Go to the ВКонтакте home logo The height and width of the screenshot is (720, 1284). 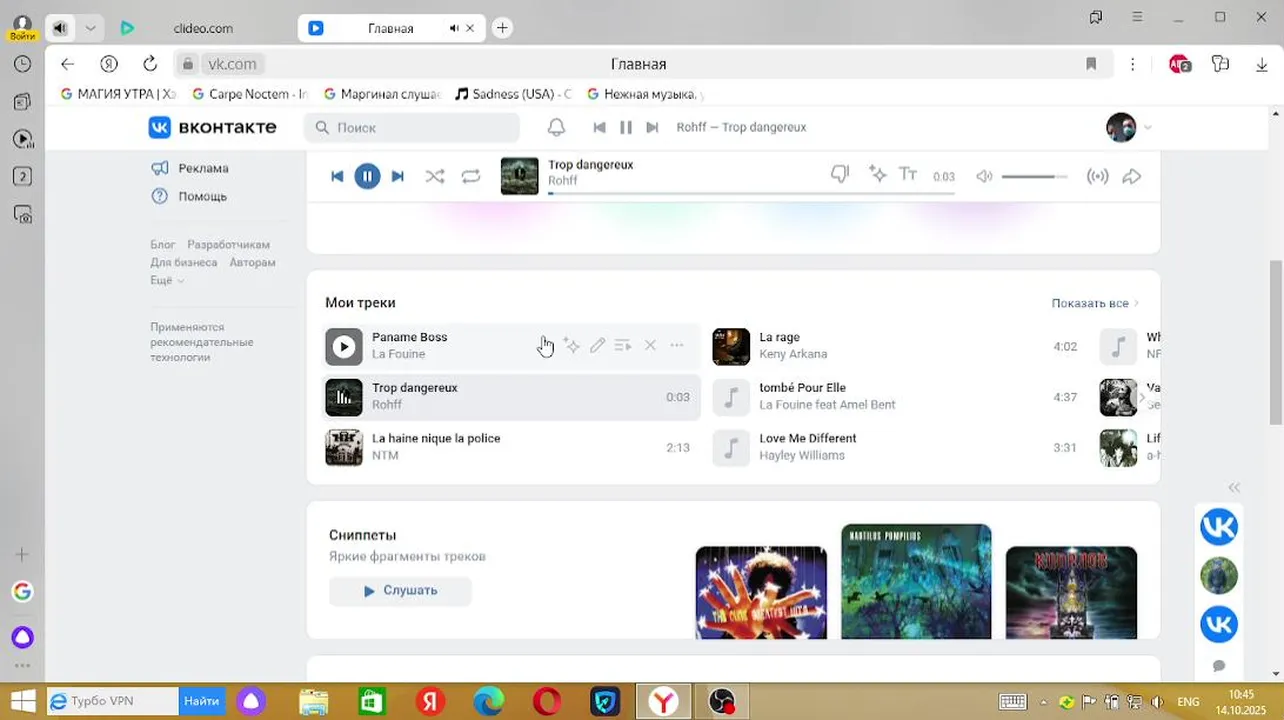pos(212,127)
